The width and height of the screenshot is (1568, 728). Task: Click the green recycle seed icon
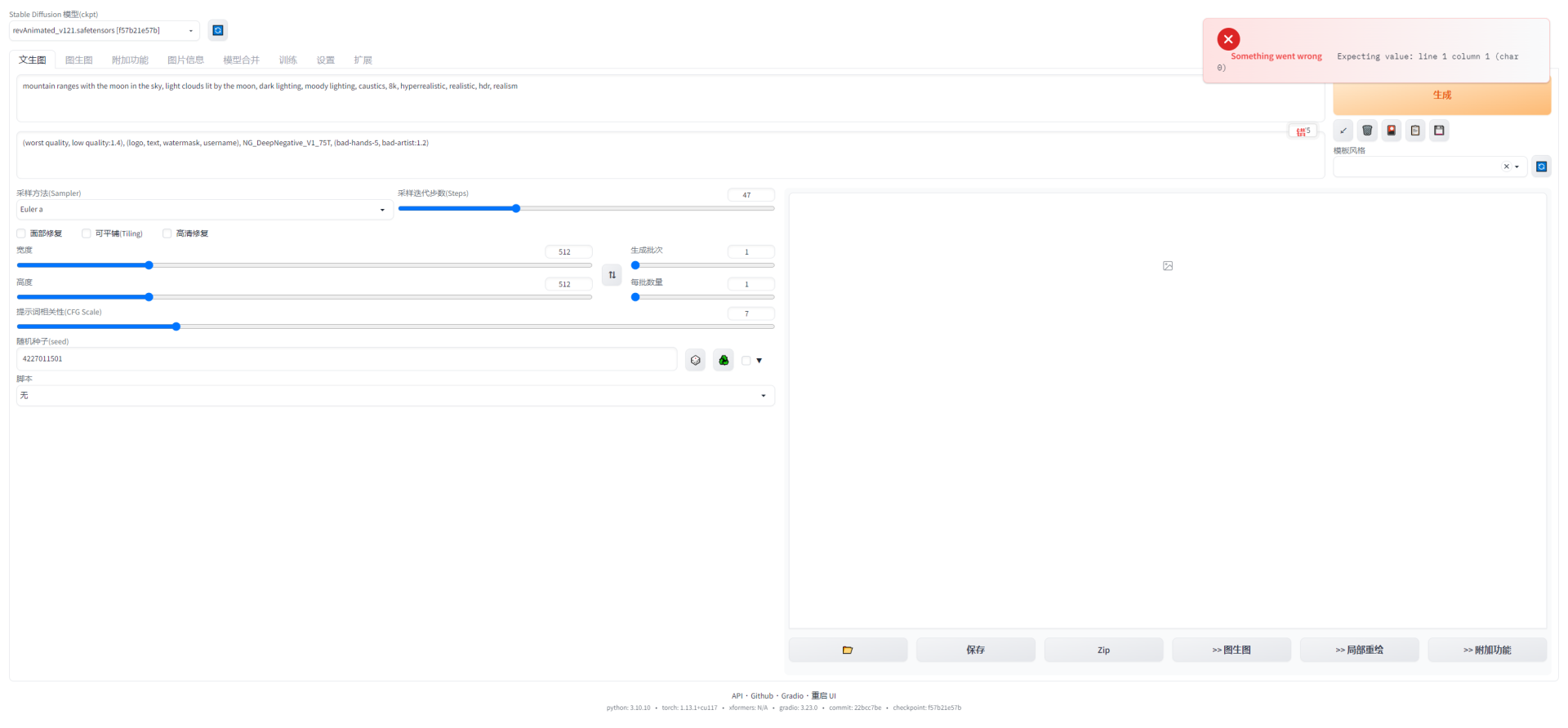[x=724, y=360]
